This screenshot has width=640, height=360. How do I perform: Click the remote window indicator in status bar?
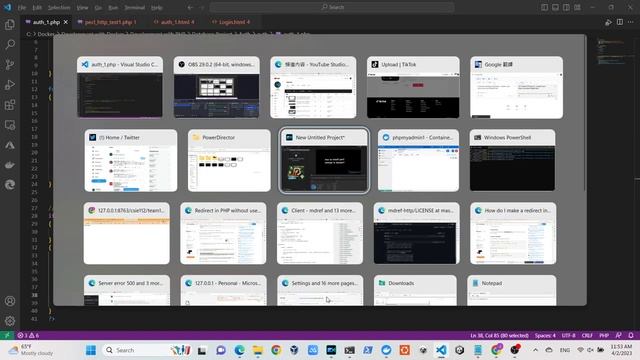pyautogui.click(x=7, y=335)
